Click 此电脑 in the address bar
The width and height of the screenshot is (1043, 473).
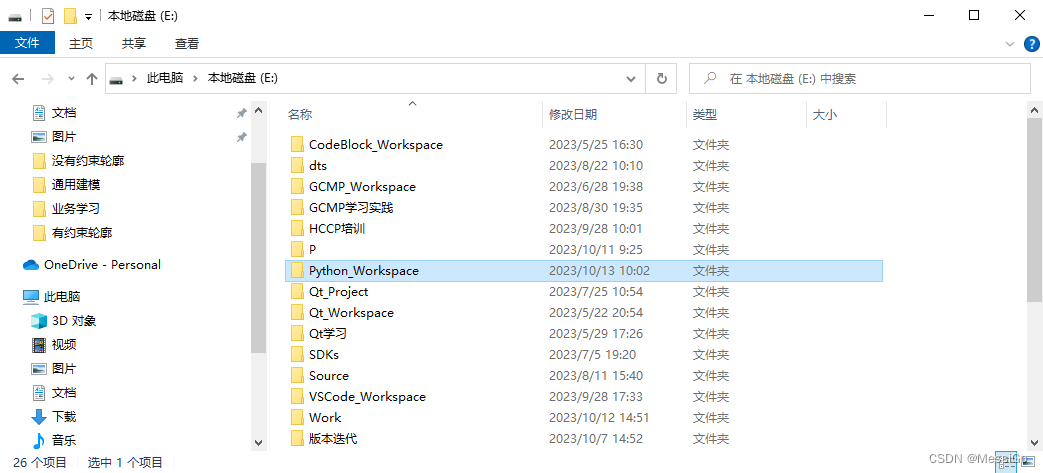pyautogui.click(x=165, y=79)
